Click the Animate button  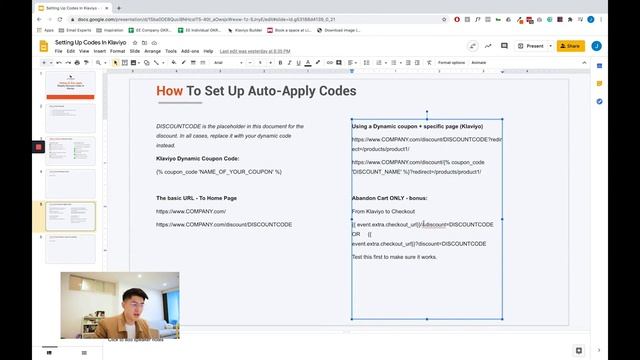[479, 62]
